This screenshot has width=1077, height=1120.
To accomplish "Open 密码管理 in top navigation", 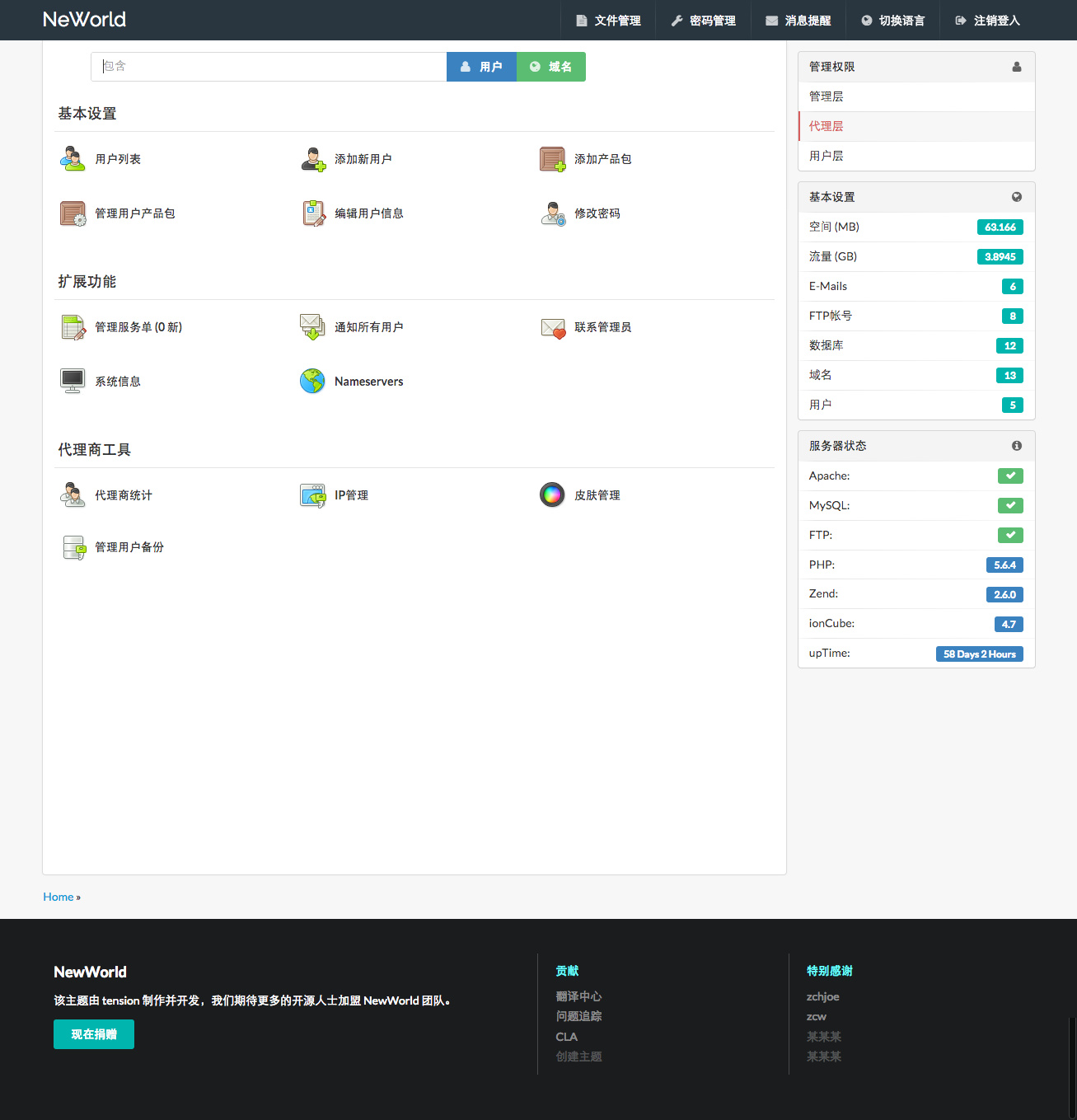I will [x=703, y=21].
